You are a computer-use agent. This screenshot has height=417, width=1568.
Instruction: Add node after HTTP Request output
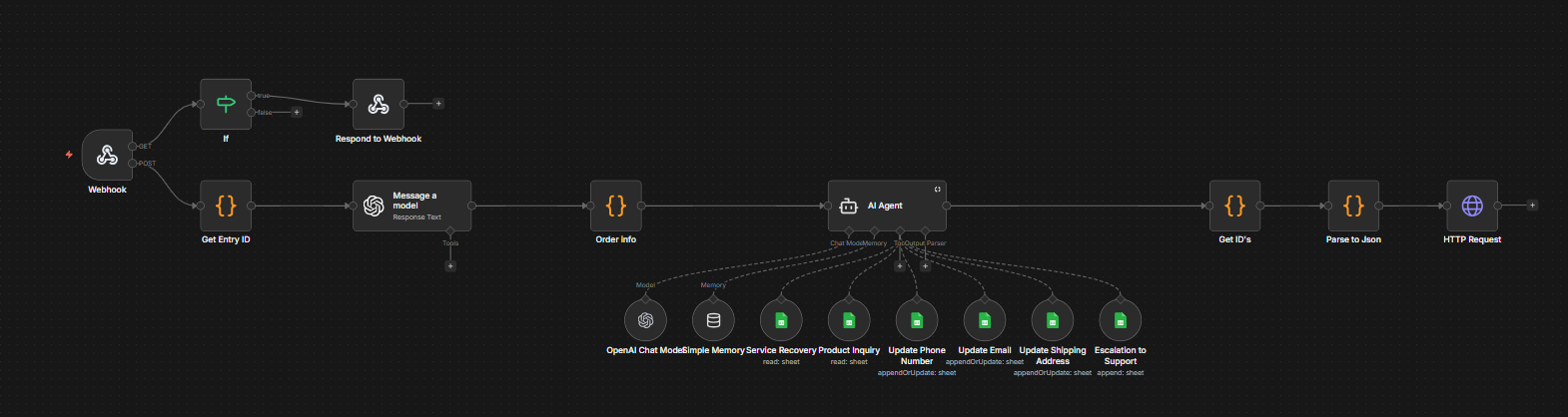tap(1532, 206)
